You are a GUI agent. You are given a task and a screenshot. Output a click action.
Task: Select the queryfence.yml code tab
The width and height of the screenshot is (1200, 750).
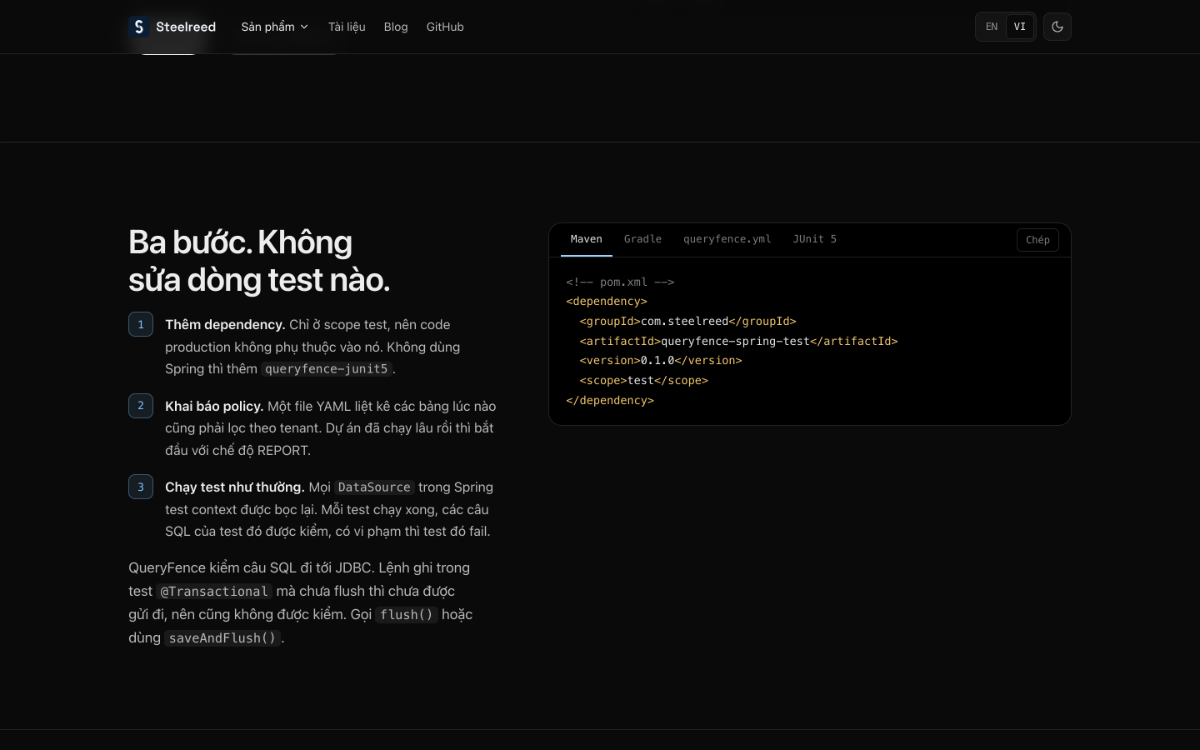(x=727, y=240)
